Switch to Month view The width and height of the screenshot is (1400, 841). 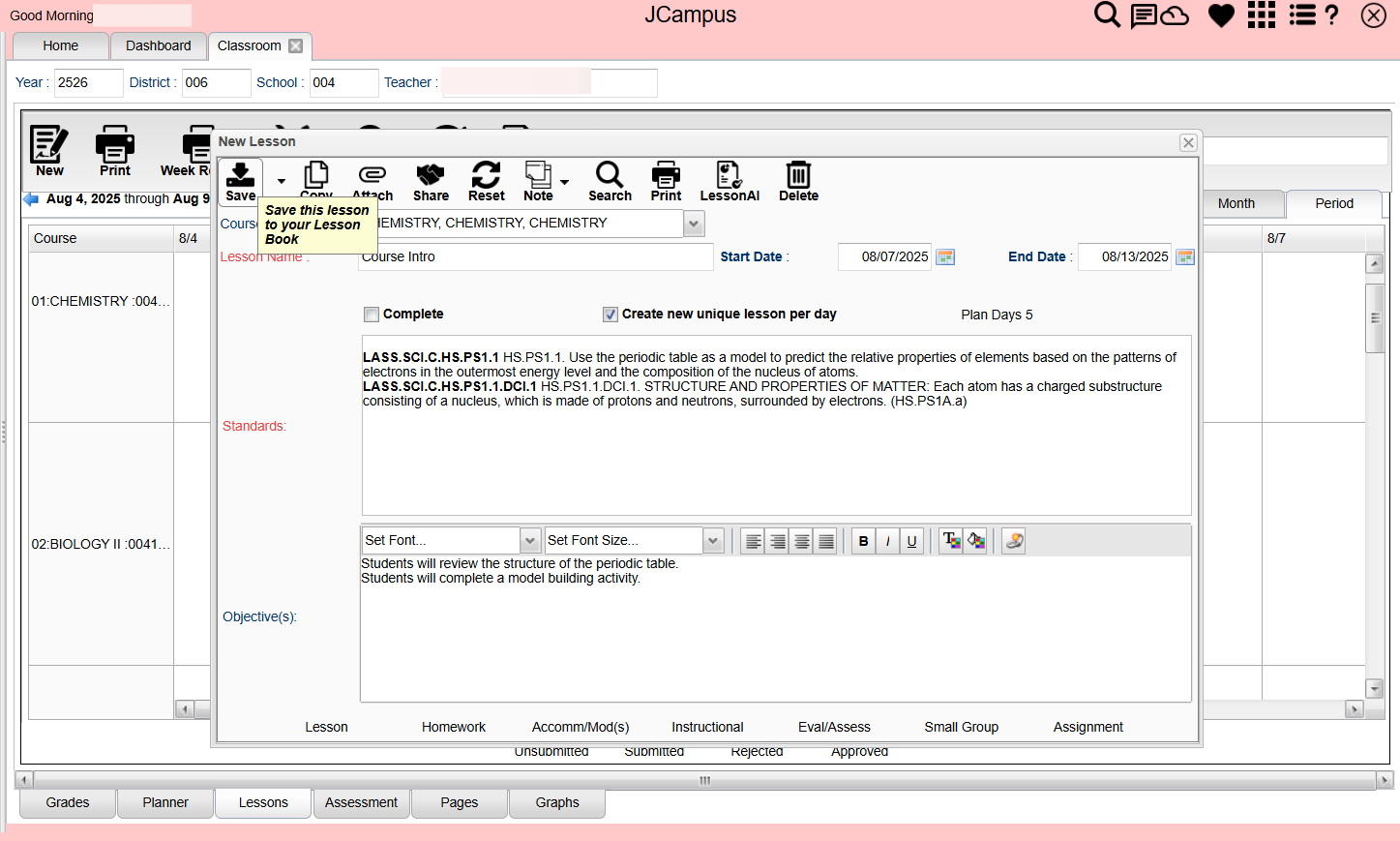1236,203
